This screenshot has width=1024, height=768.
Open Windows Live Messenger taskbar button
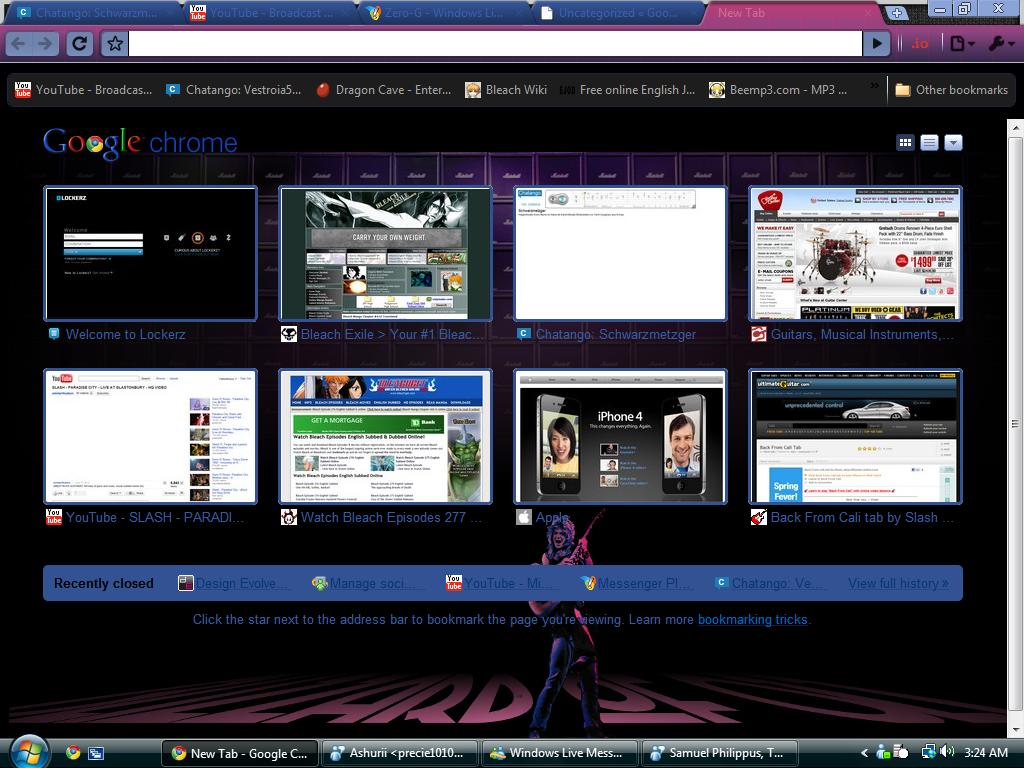pos(559,753)
